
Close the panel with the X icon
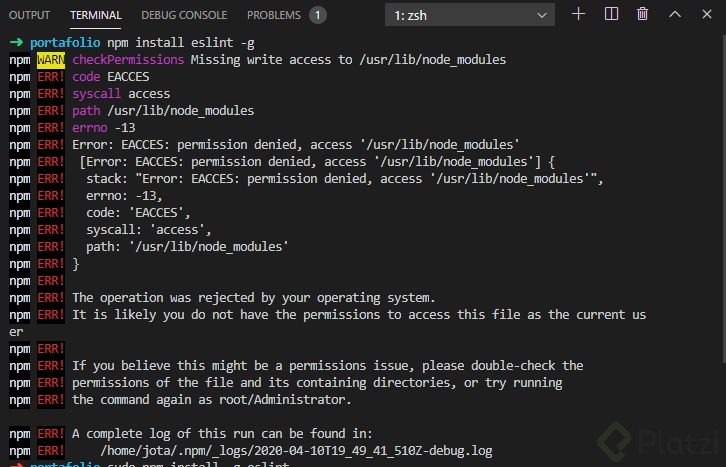coord(705,15)
